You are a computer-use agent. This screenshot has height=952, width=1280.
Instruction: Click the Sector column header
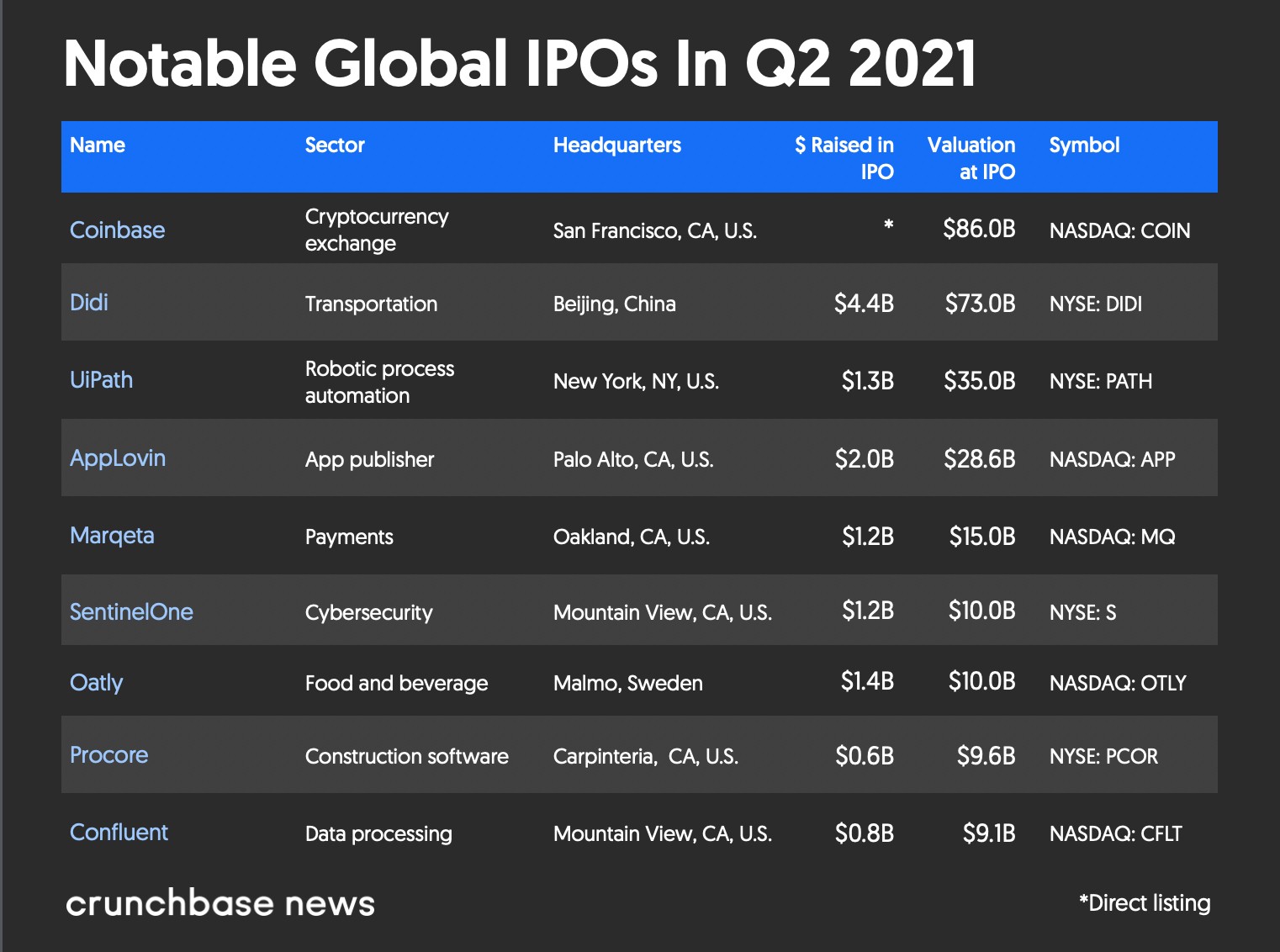pos(335,145)
